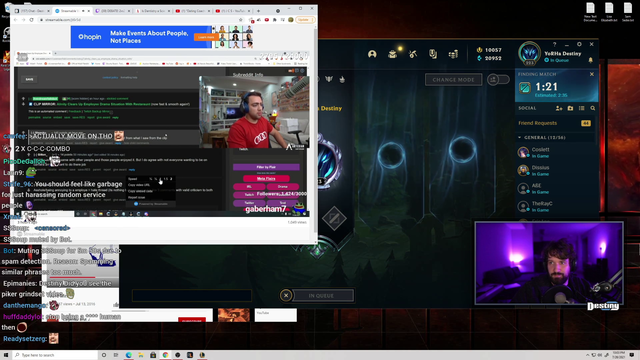Select friend Coslett in the friends list

tap(555, 152)
